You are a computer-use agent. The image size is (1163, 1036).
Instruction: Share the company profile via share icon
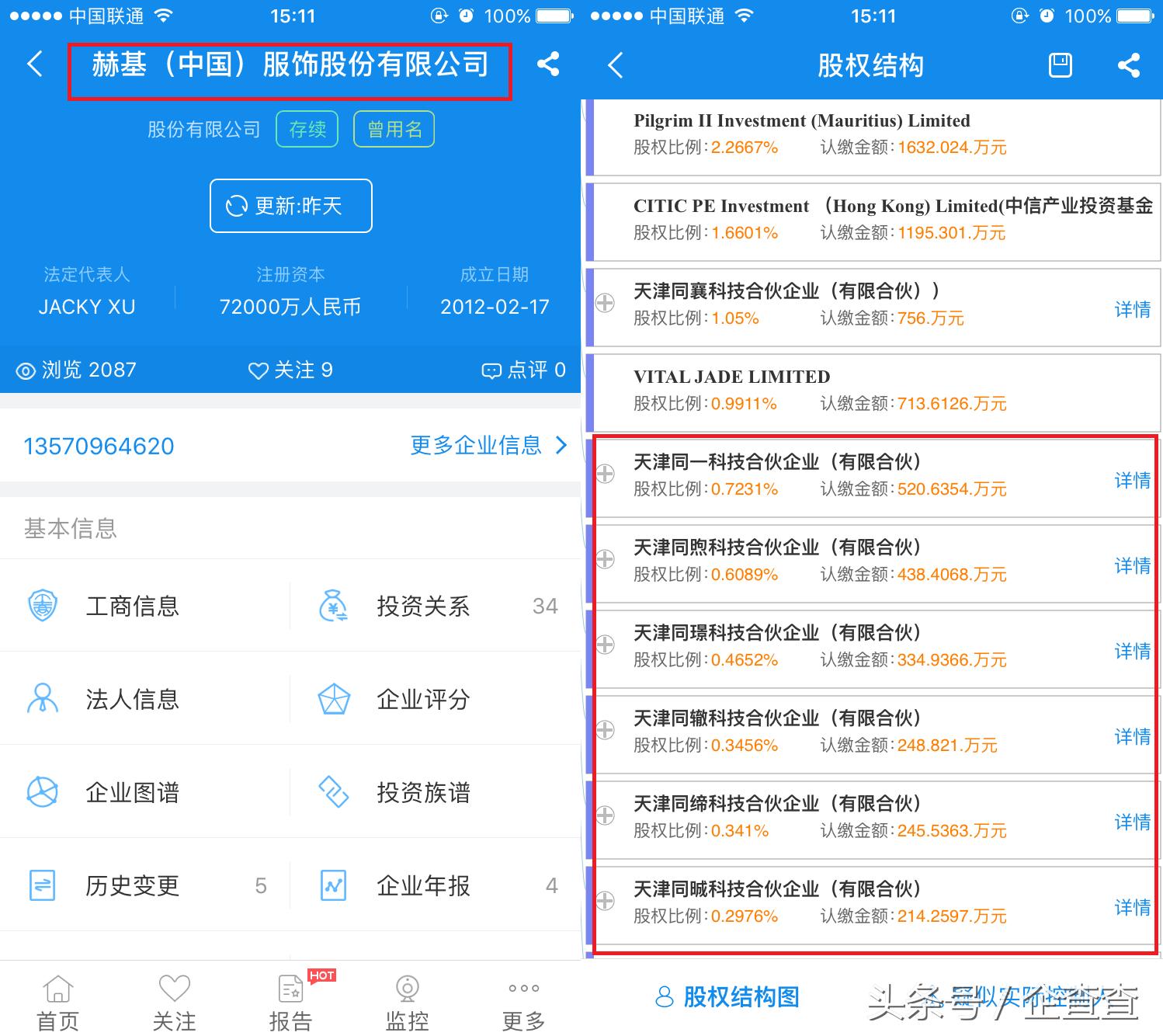pyautogui.click(x=549, y=65)
